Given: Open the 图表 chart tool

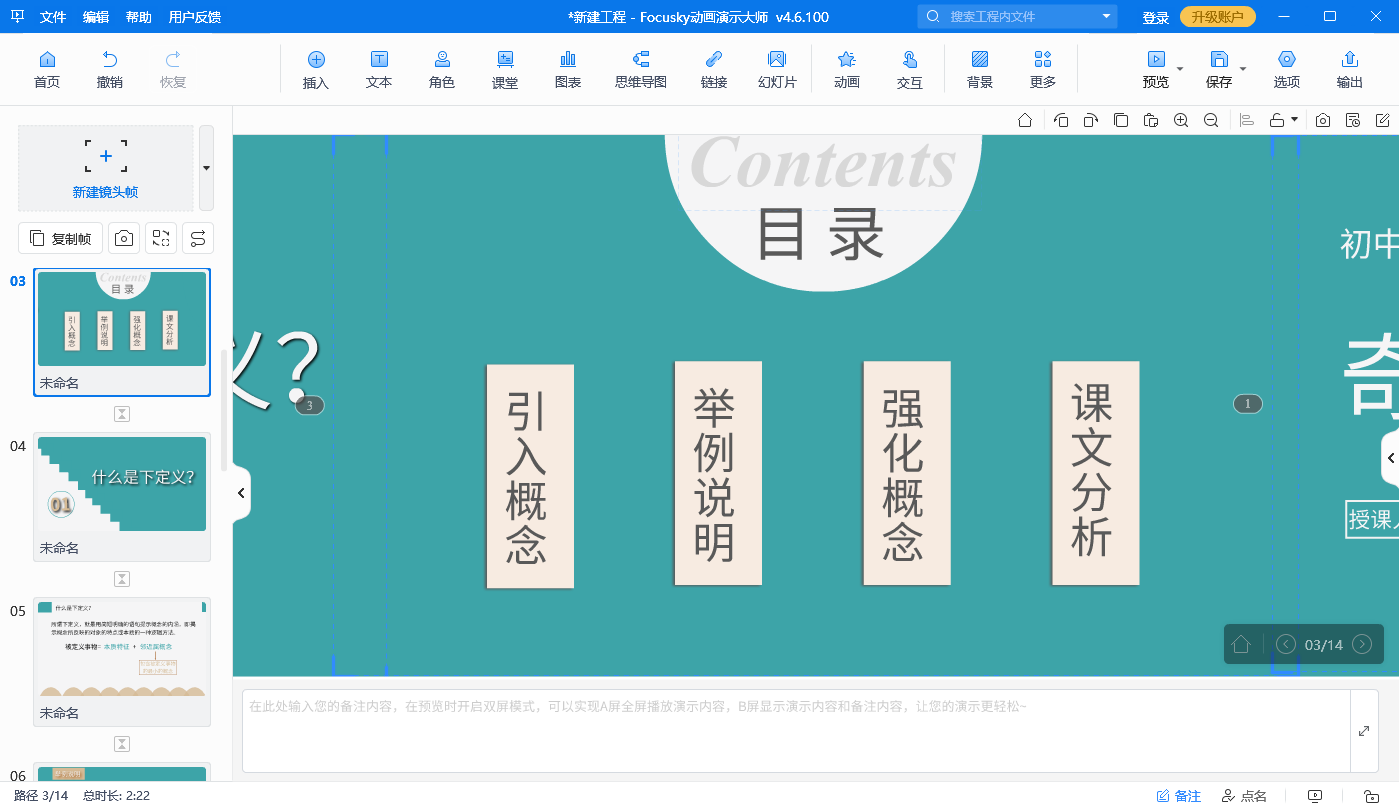Looking at the screenshot, I should pos(568,70).
